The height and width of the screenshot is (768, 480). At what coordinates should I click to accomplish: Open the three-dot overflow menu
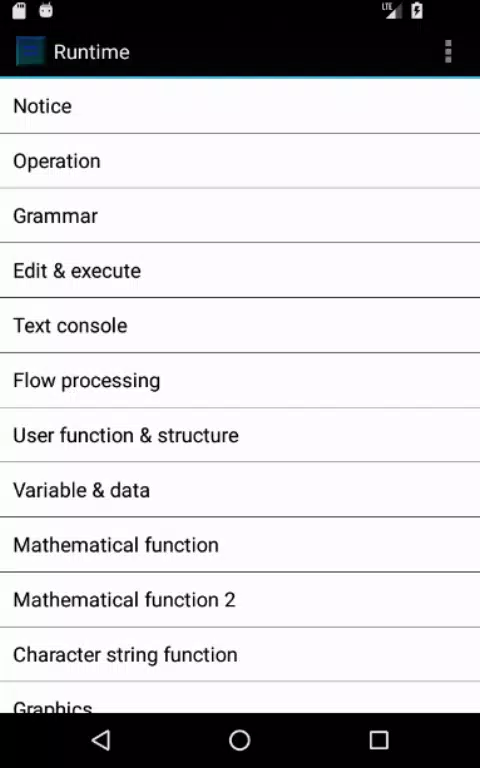[x=448, y=51]
